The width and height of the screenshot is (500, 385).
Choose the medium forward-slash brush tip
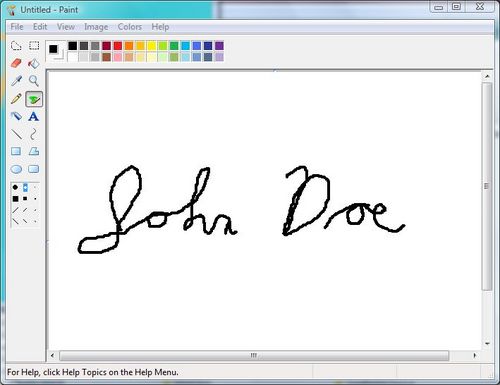tap(25, 210)
